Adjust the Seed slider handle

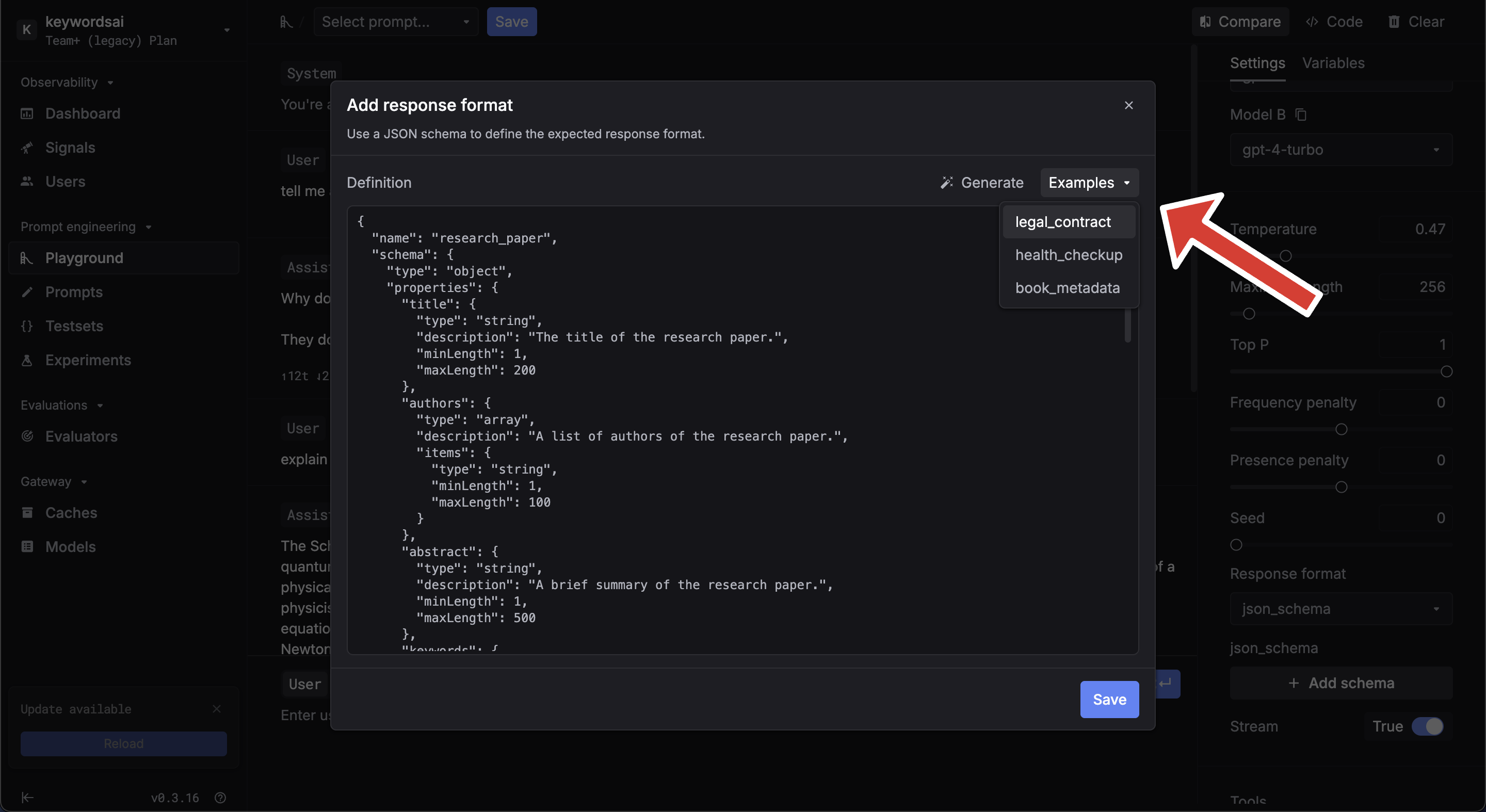click(x=1236, y=545)
